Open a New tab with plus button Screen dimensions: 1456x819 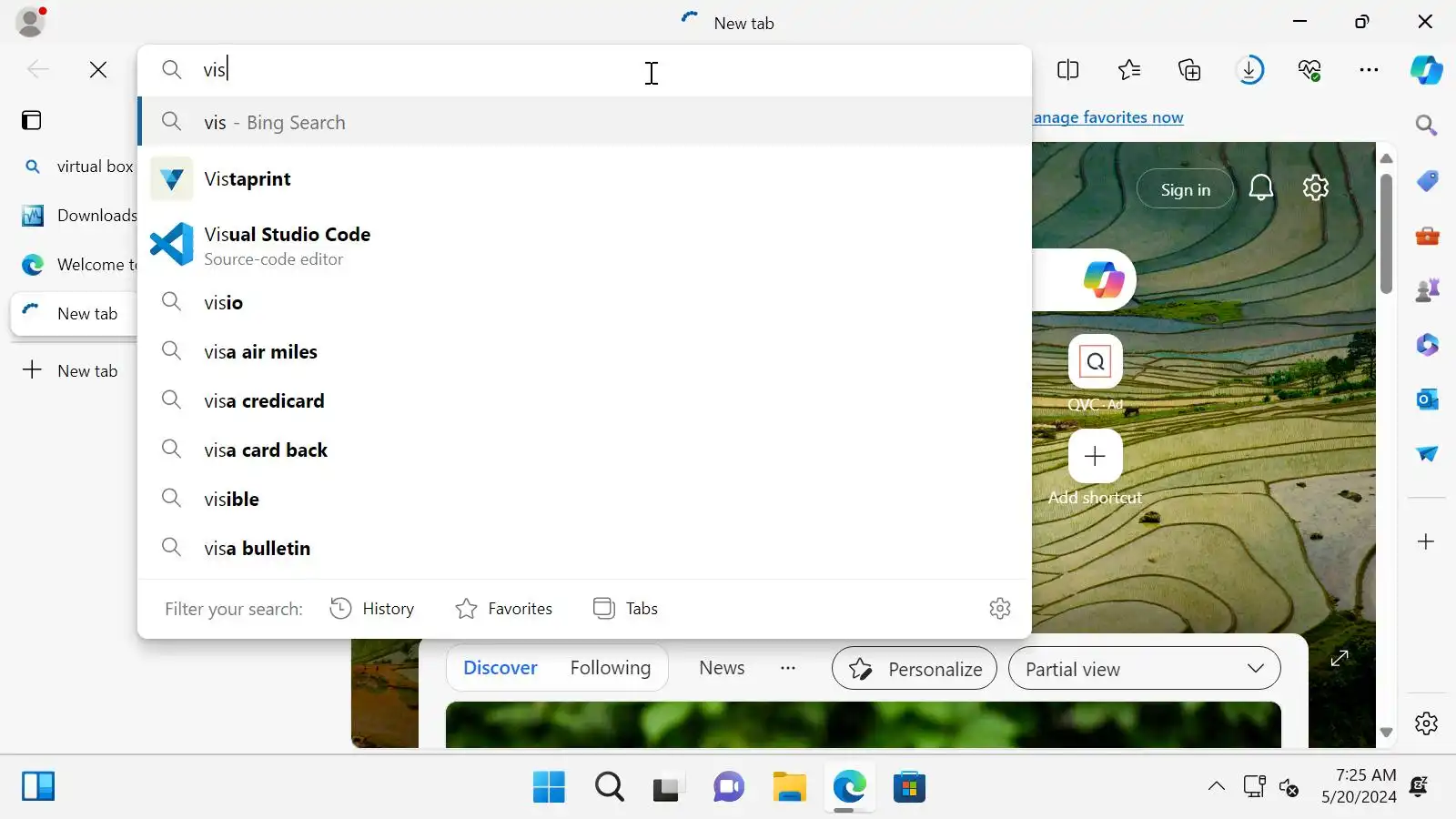click(x=71, y=370)
